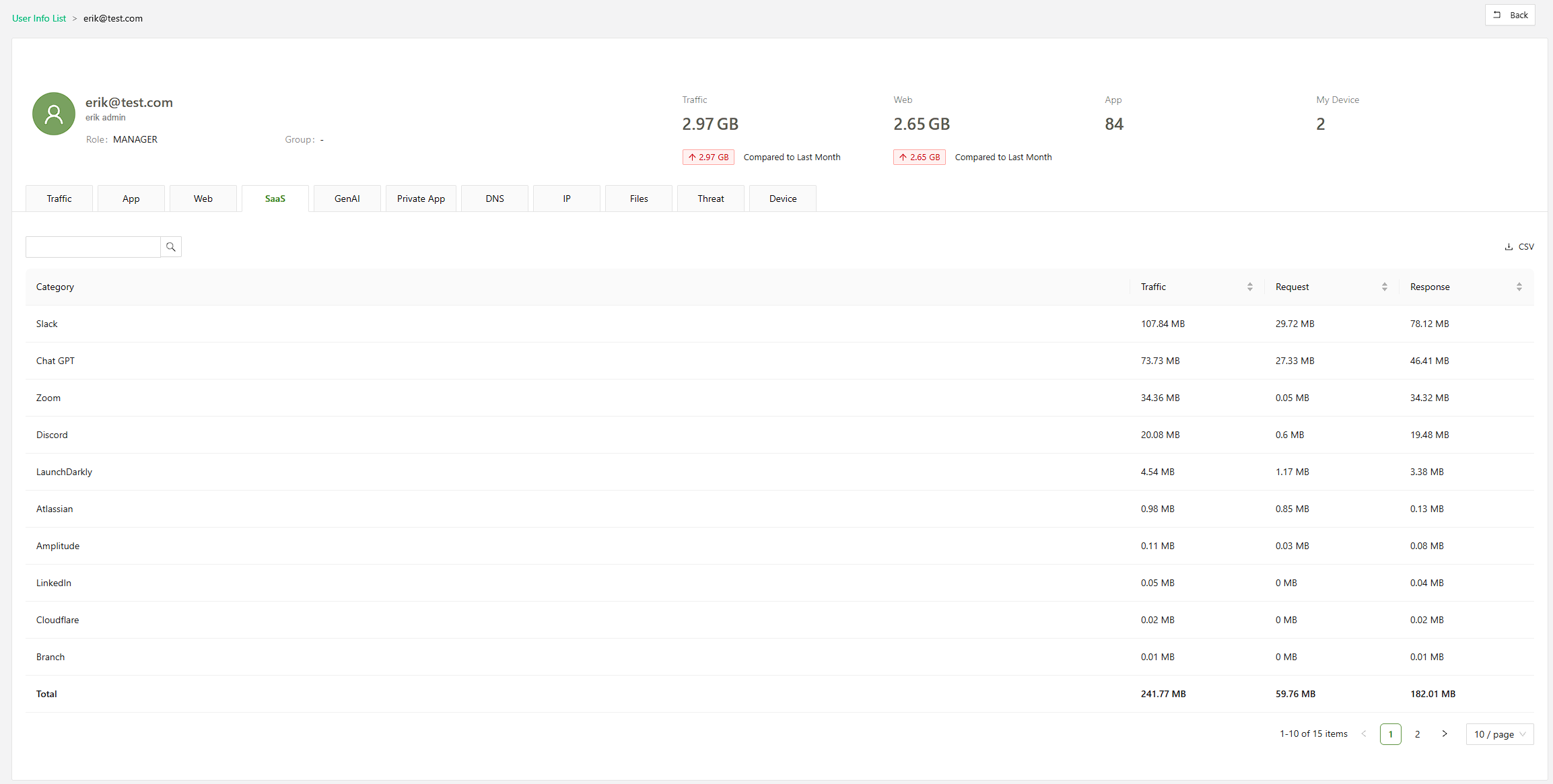Sort table by Request column arrows

coord(1384,287)
